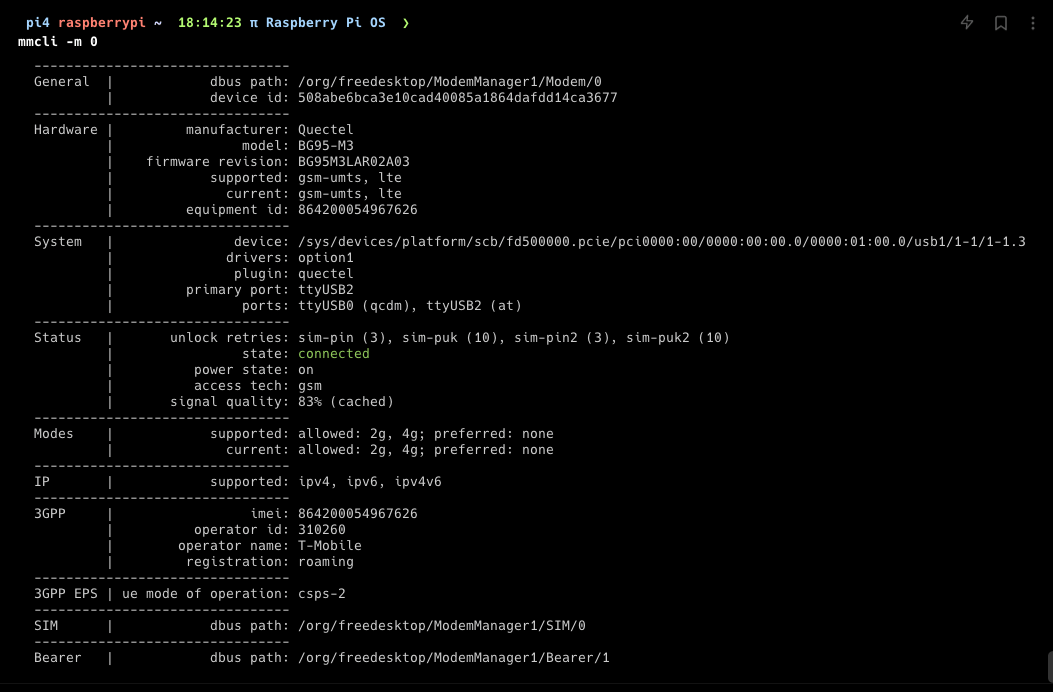Click the 'System' section label

pyautogui.click(x=58, y=242)
